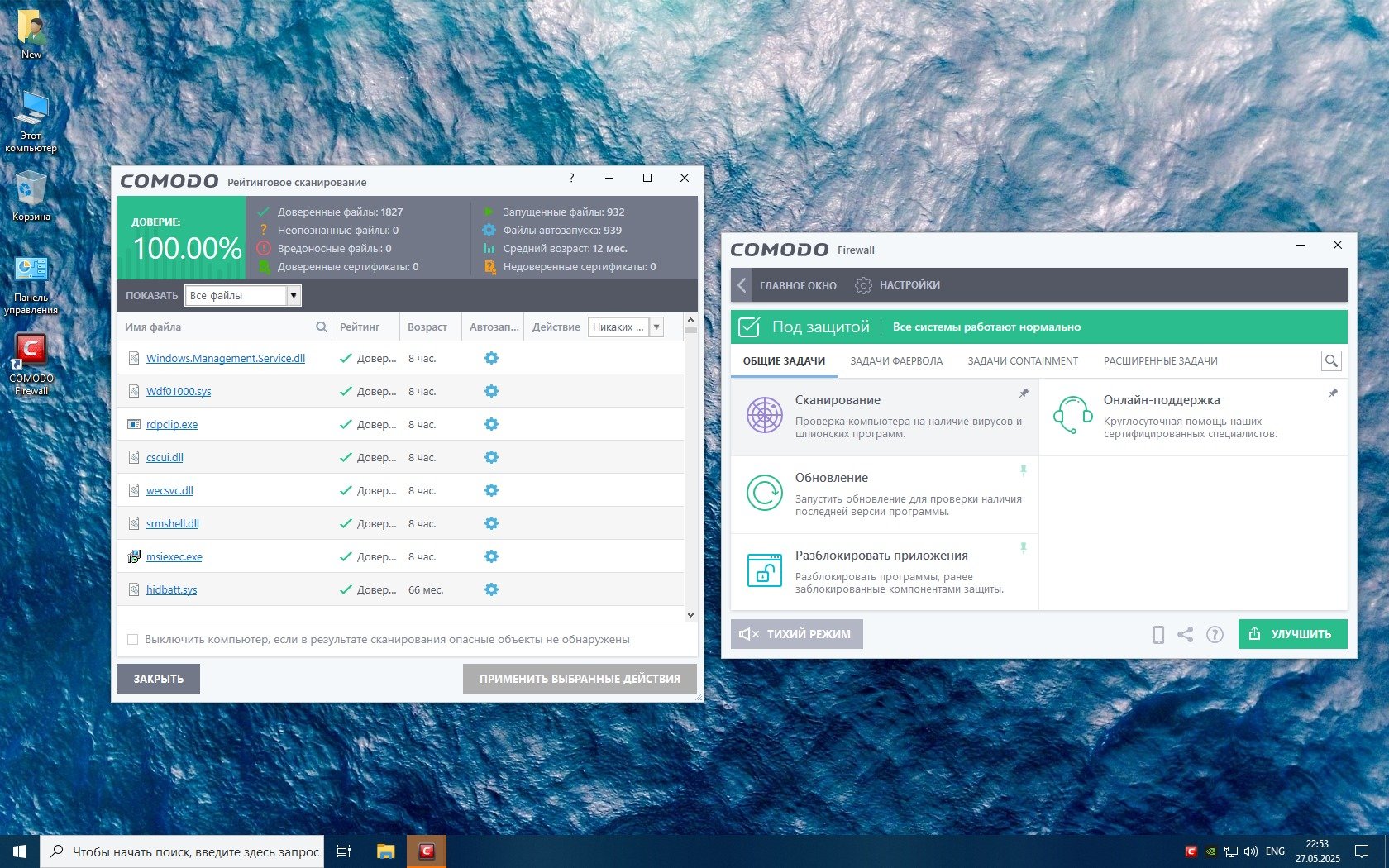
Task: Open COMODO Firewall desktop shortcut
Action: pos(31,364)
